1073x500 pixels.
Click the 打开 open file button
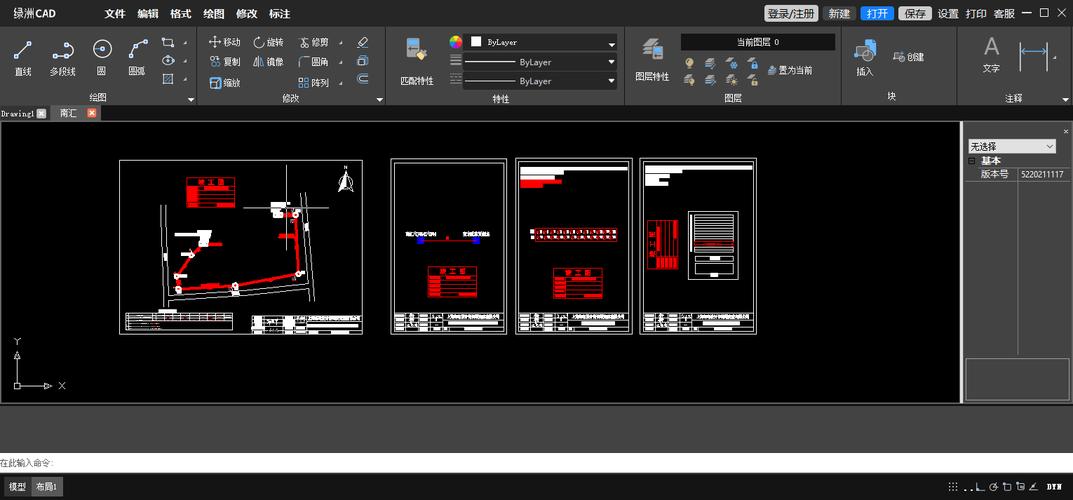[877, 14]
